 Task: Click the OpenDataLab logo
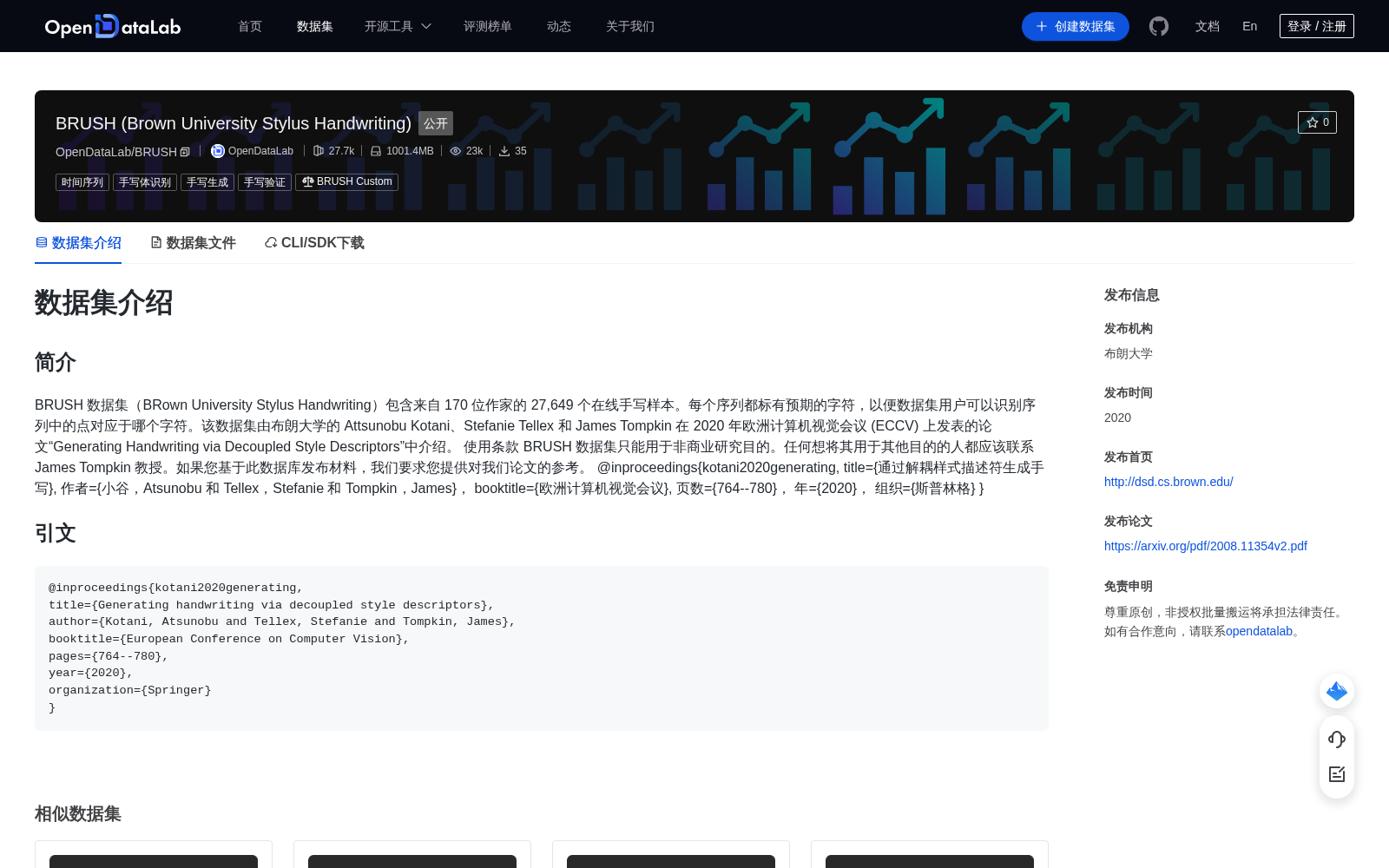113,26
